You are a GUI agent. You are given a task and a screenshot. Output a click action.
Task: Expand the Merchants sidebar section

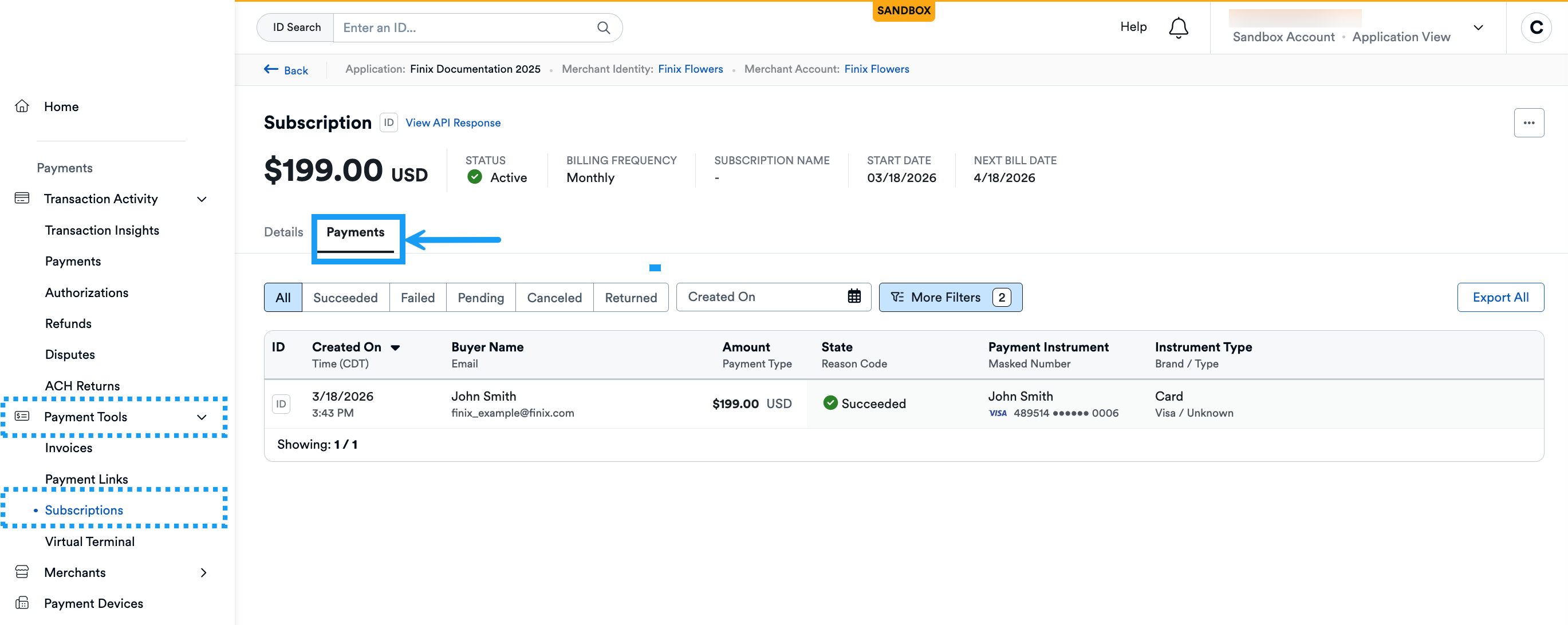pyautogui.click(x=203, y=572)
